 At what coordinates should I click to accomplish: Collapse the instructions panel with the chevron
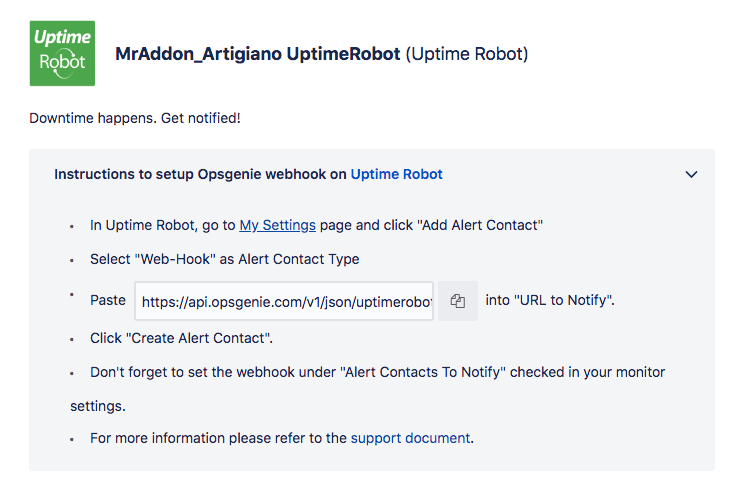[x=691, y=174]
